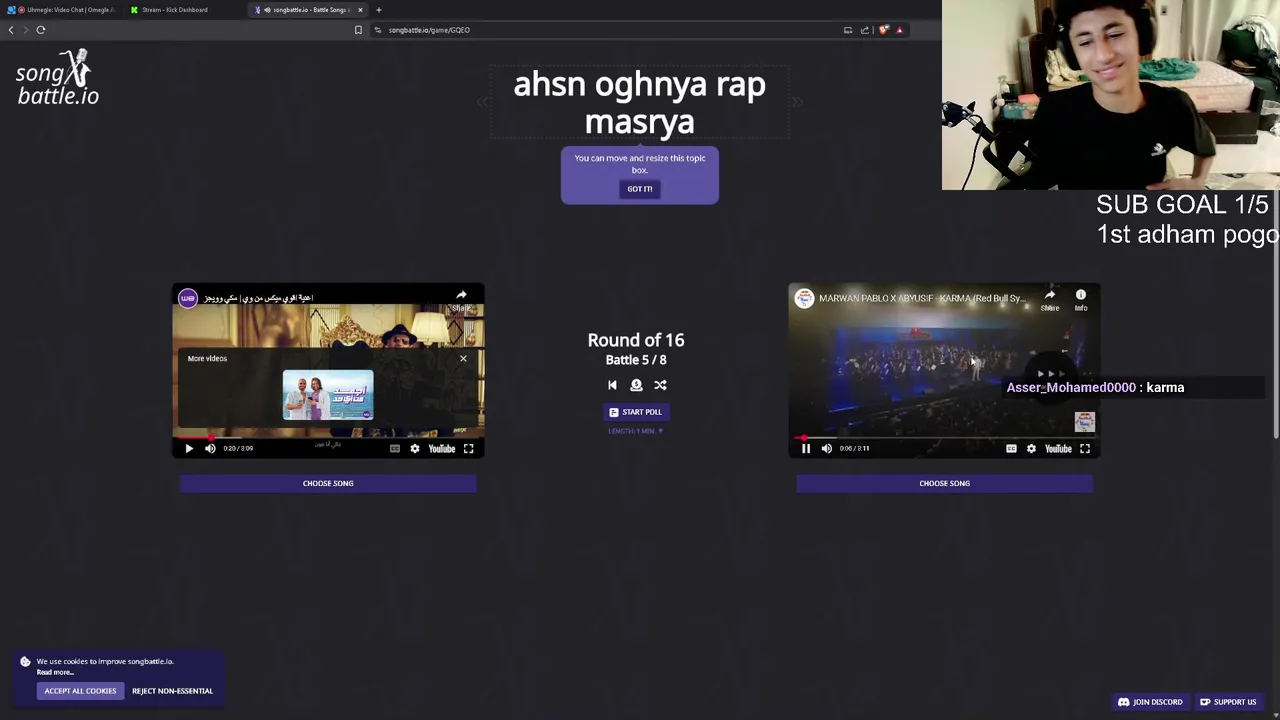
Task: Click the cookie icon in the banner
Action: click(25, 662)
